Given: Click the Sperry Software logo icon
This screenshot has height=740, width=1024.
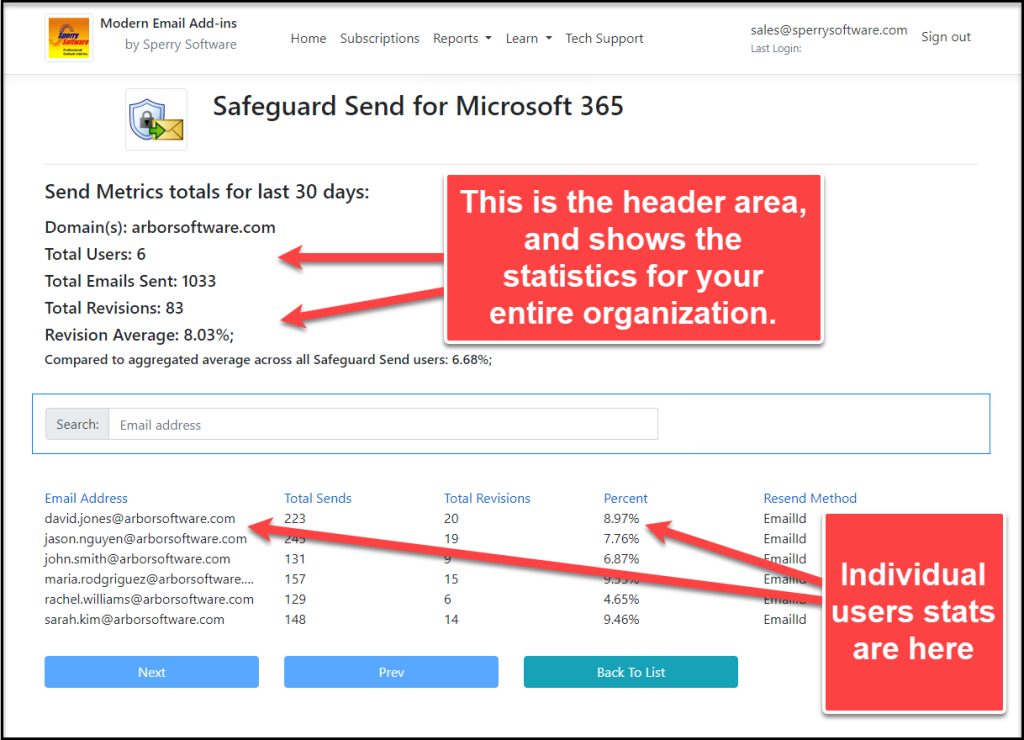Looking at the screenshot, I should [x=67, y=36].
